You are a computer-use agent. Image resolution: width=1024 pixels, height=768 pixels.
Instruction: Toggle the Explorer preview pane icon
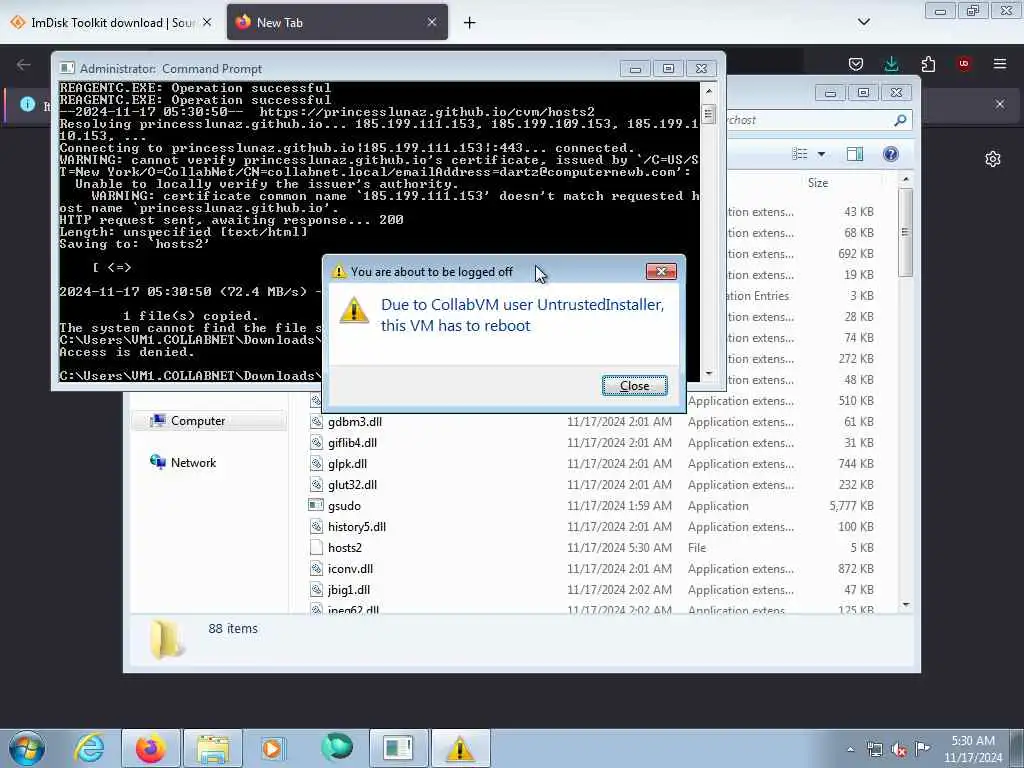pyautogui.click(x=855, y=154)
